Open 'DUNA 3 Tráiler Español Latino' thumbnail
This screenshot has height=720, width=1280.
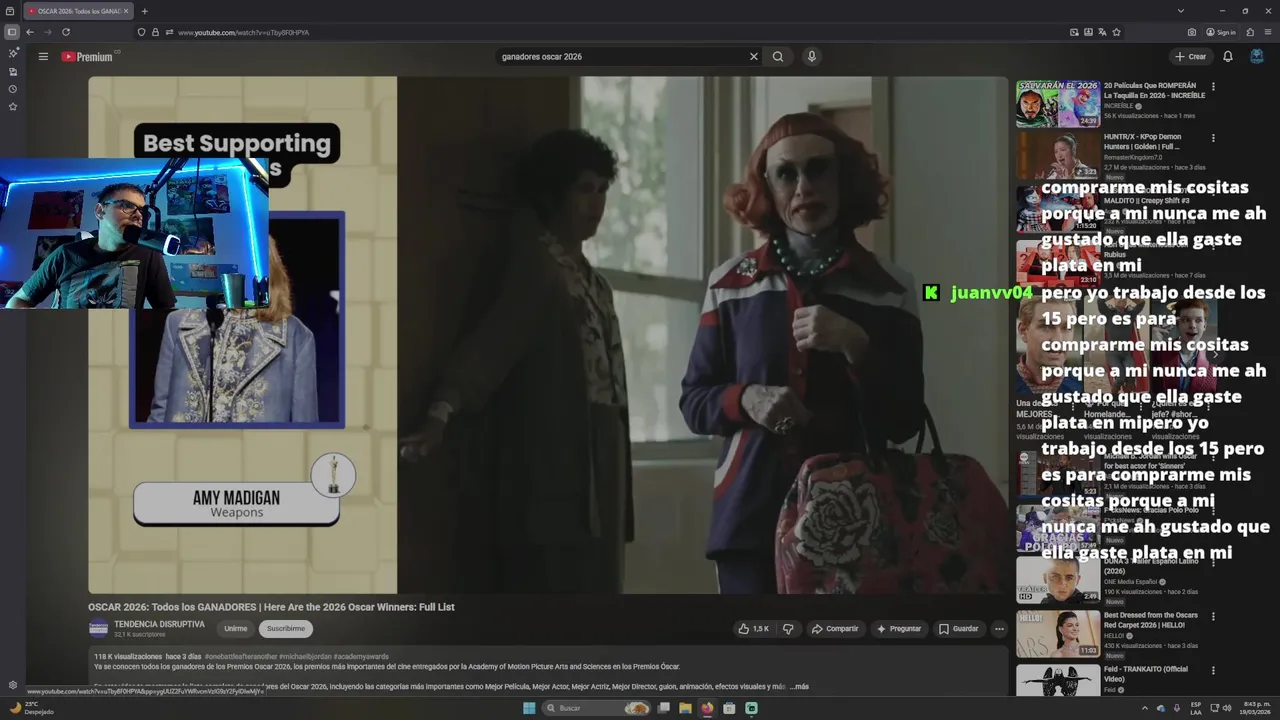(1058, 580)
